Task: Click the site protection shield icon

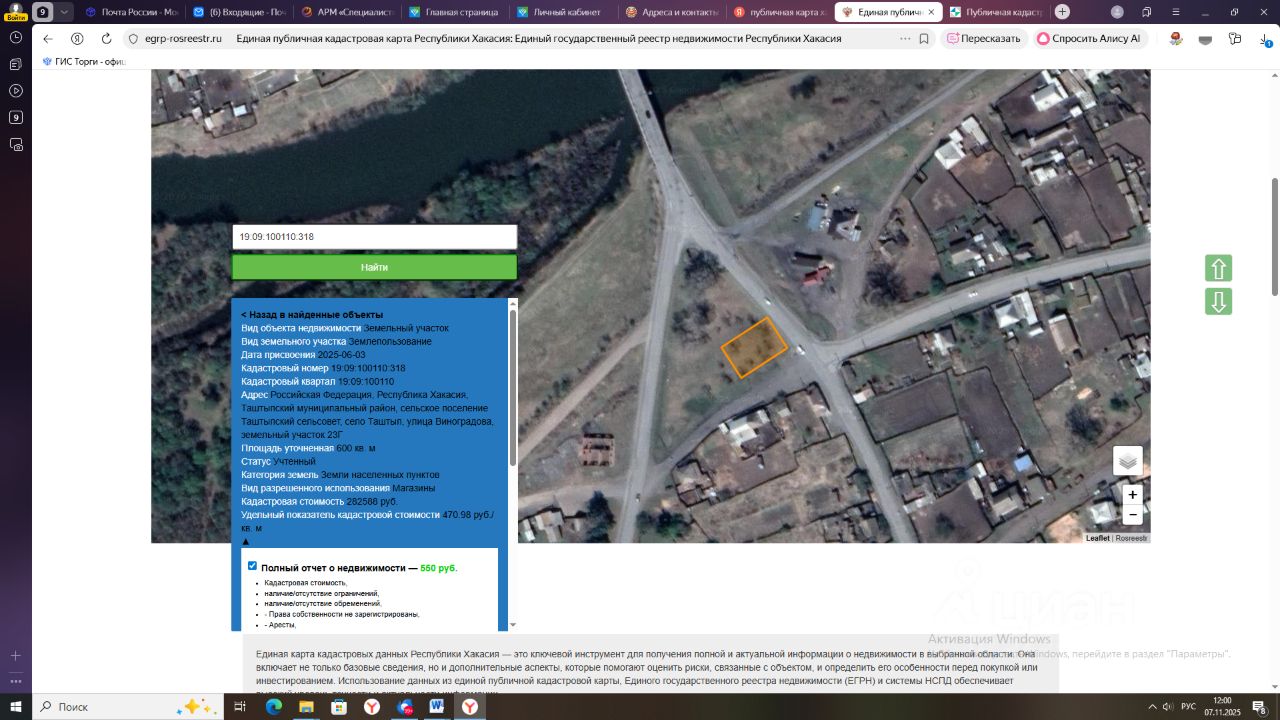Action: (133, 38)
